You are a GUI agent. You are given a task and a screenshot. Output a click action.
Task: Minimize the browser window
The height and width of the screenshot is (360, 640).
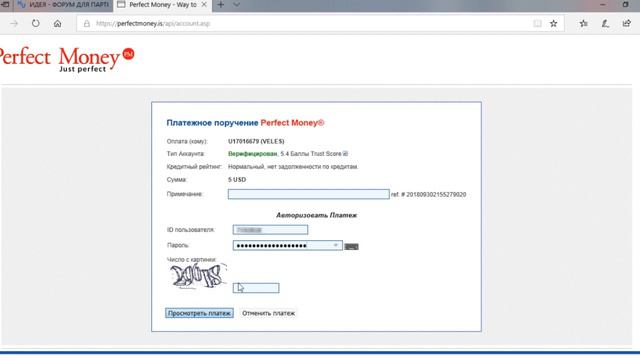pyautogui.click(x=603, y=4)
